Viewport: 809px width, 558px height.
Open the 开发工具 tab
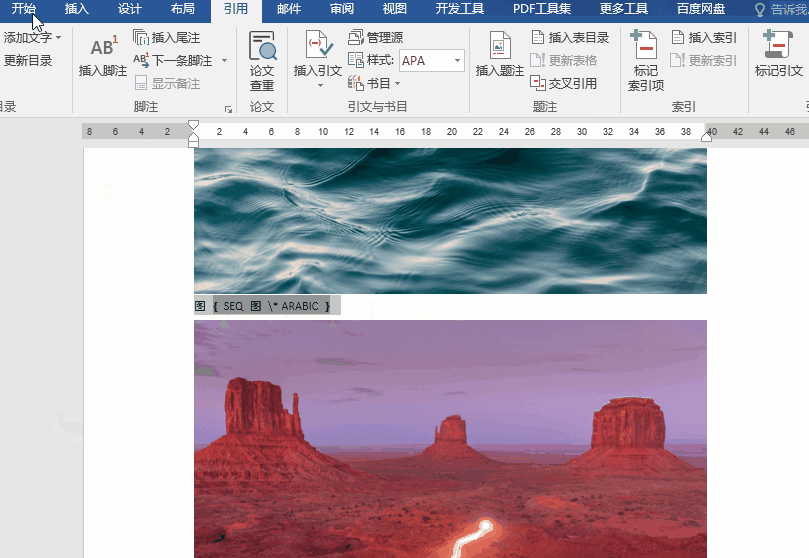[x=460, y=9]
